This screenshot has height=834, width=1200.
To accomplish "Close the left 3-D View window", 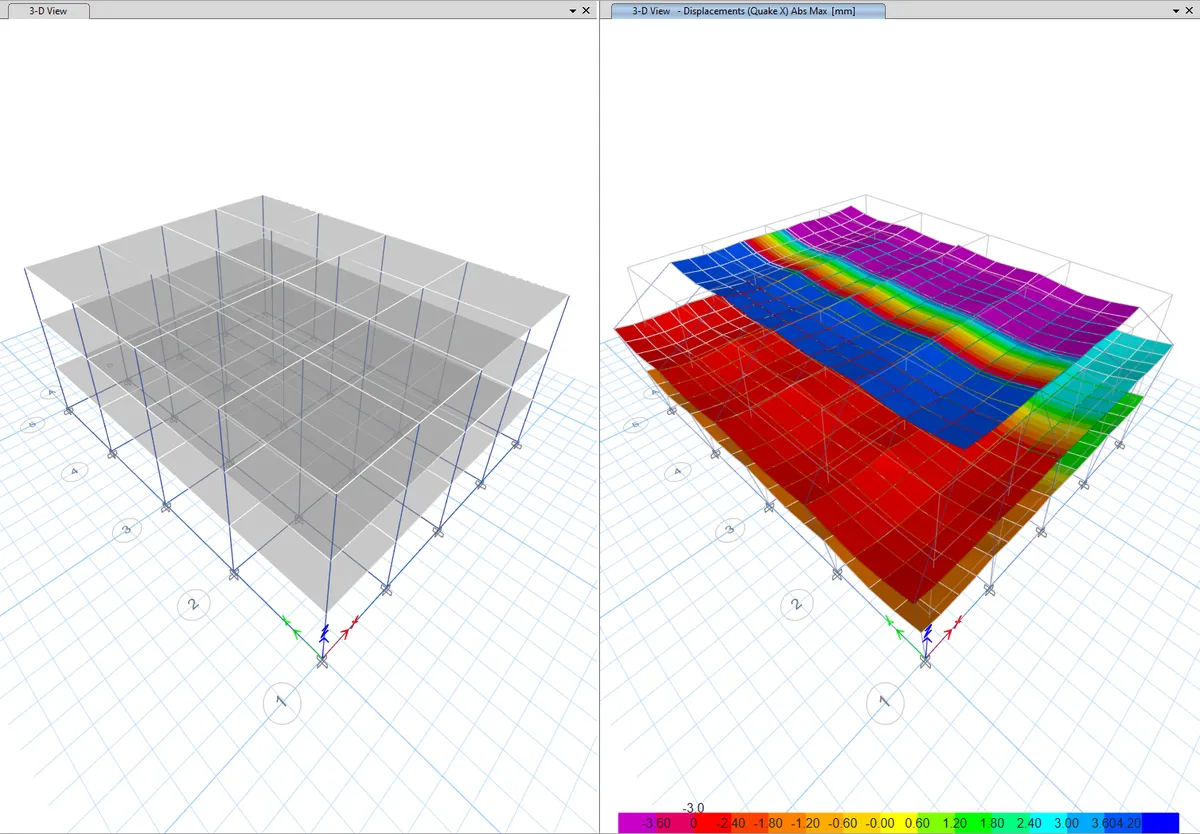I will 586,10.
